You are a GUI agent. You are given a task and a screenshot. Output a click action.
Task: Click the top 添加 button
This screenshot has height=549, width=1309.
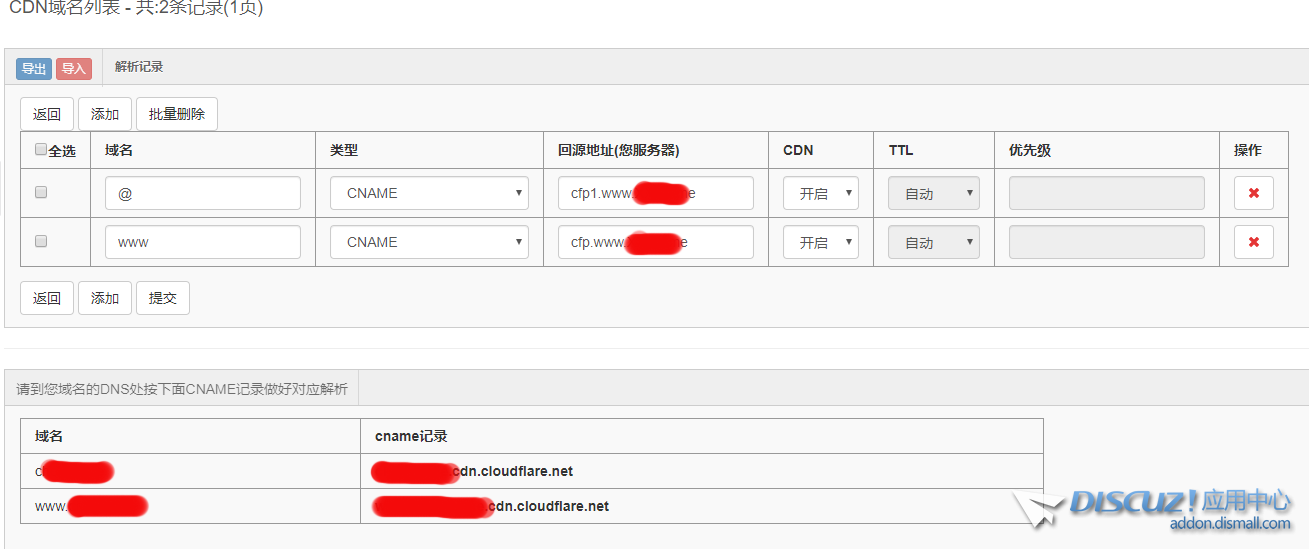pos(105,114)
